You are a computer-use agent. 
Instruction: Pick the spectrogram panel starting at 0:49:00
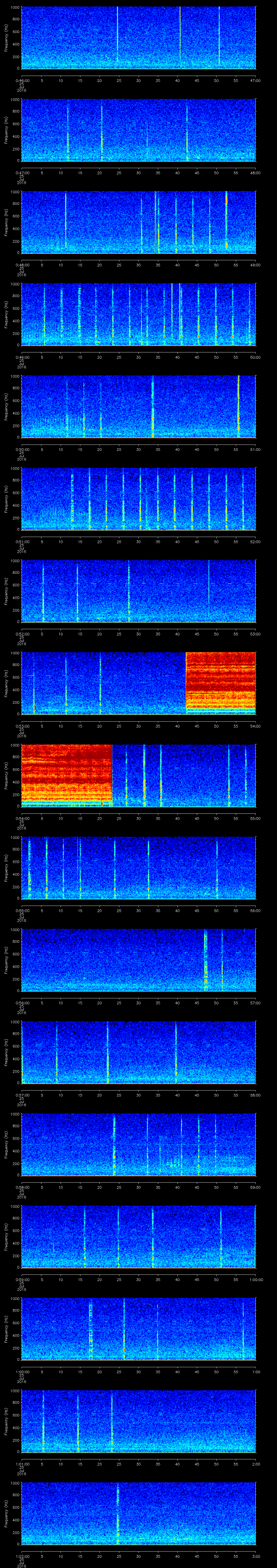click(138, 315)
